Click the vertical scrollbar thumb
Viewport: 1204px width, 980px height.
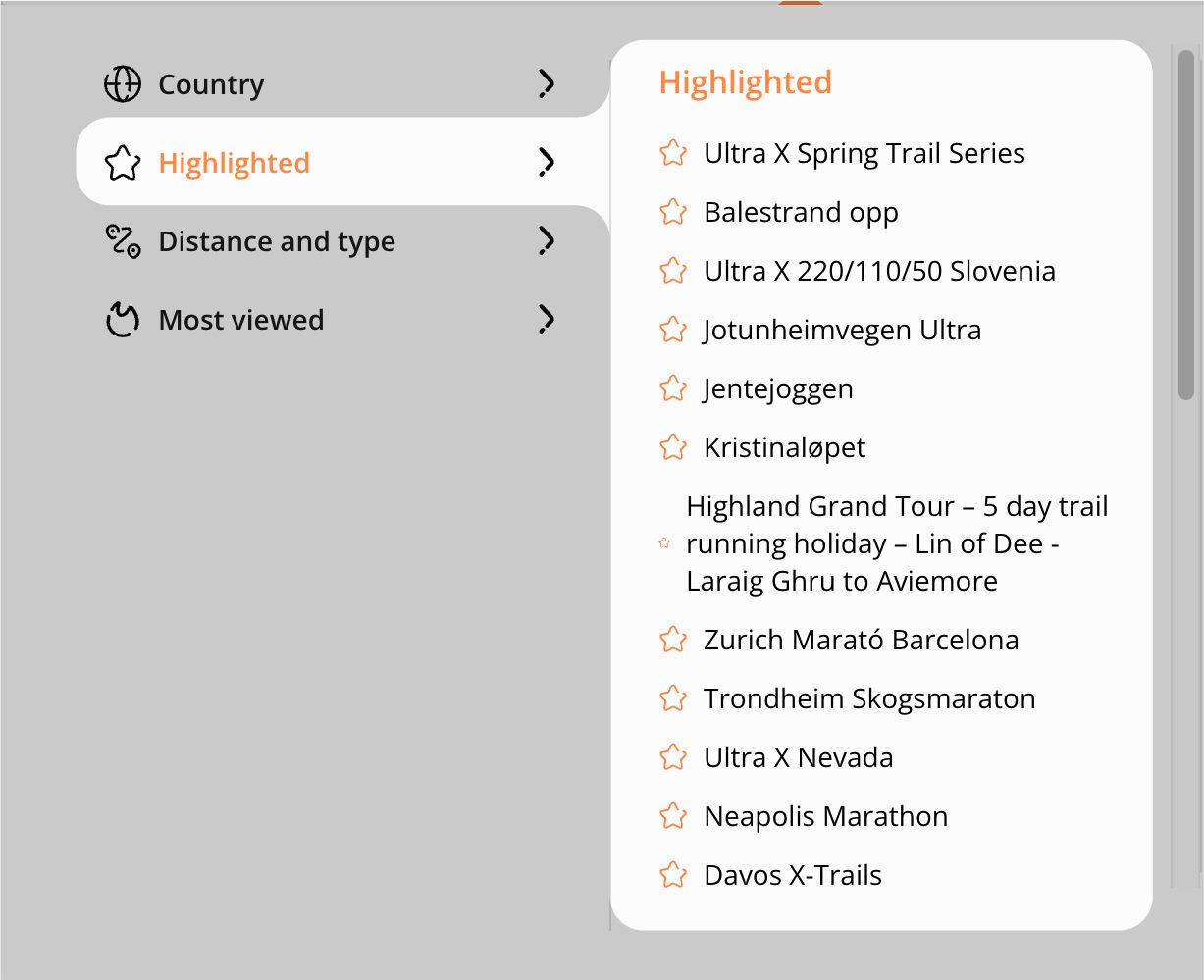tap(1186, 226)
